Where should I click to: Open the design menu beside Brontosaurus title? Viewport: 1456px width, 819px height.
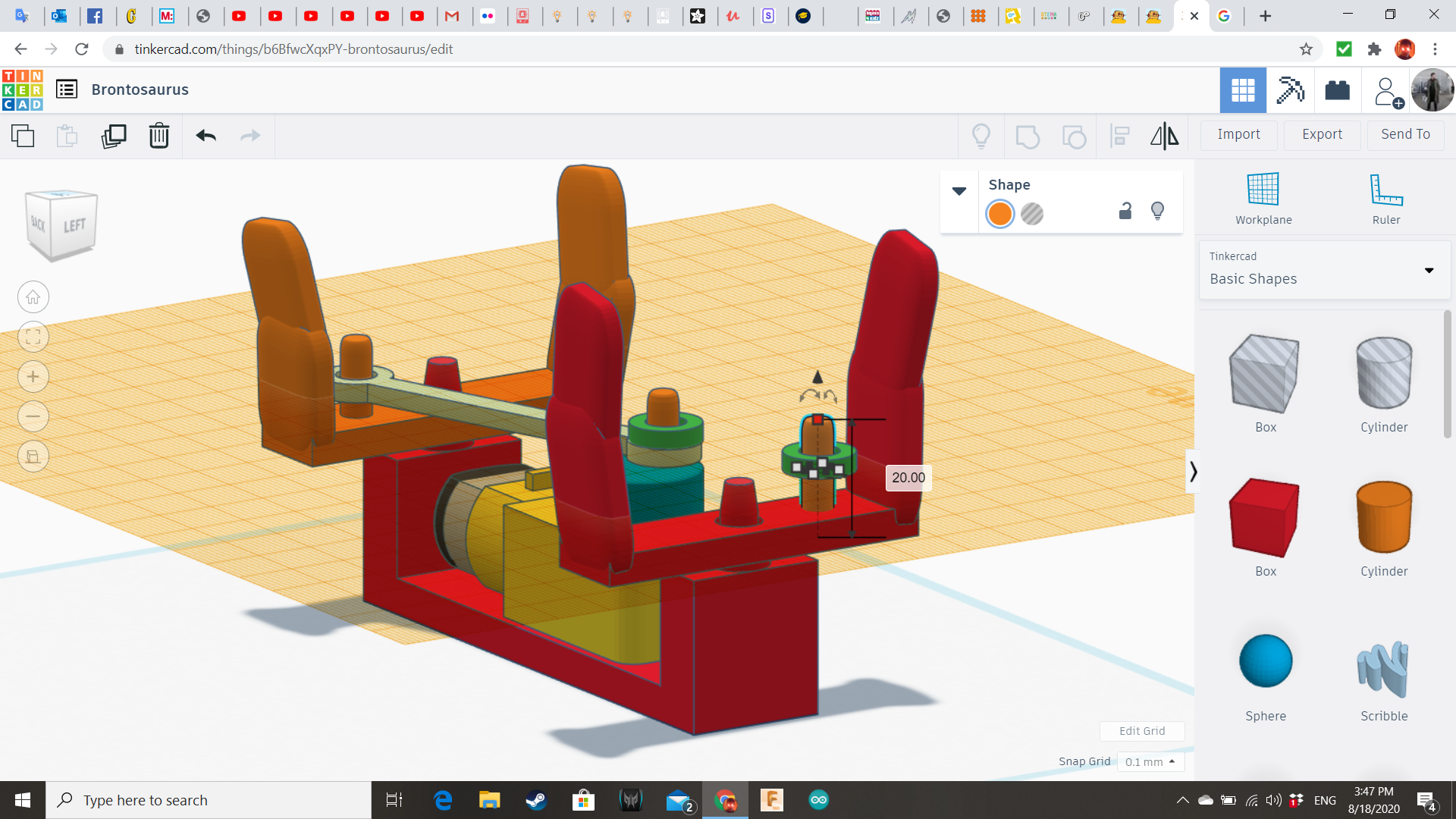(x=67, y=89)
